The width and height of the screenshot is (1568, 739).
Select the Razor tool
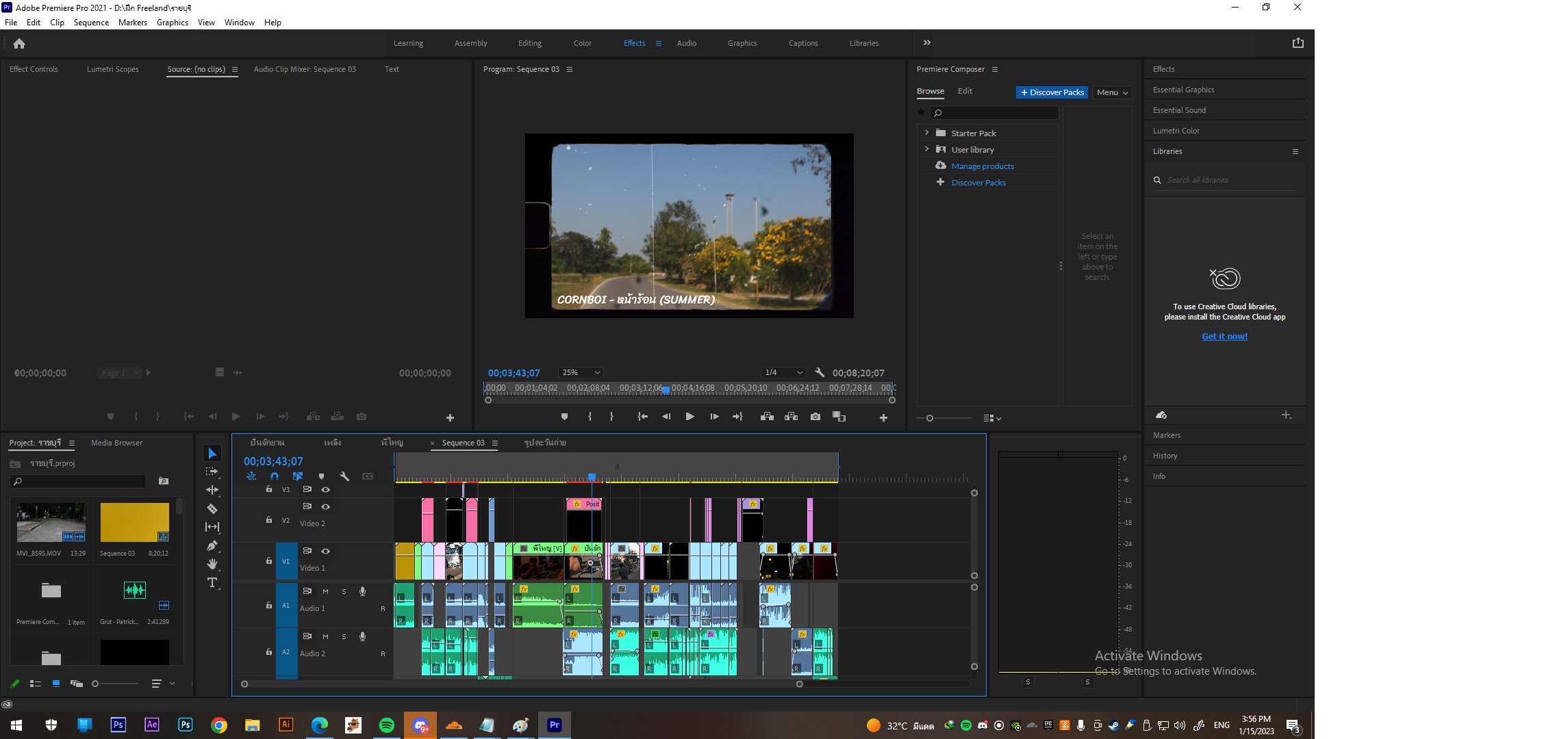tap(212, 508)
